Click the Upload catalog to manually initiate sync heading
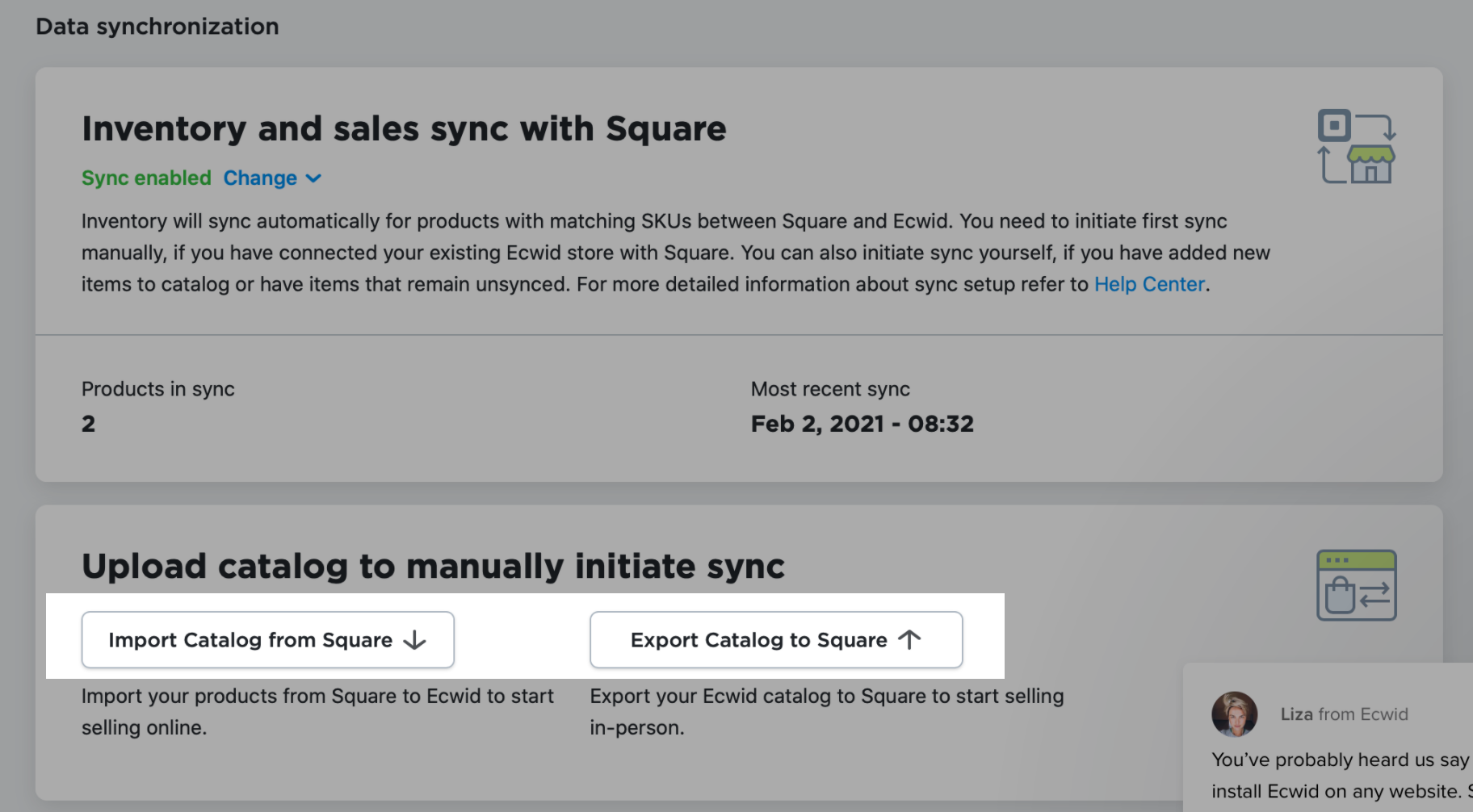The width and height of the screenshot is (1473, 812). point(433,566)
